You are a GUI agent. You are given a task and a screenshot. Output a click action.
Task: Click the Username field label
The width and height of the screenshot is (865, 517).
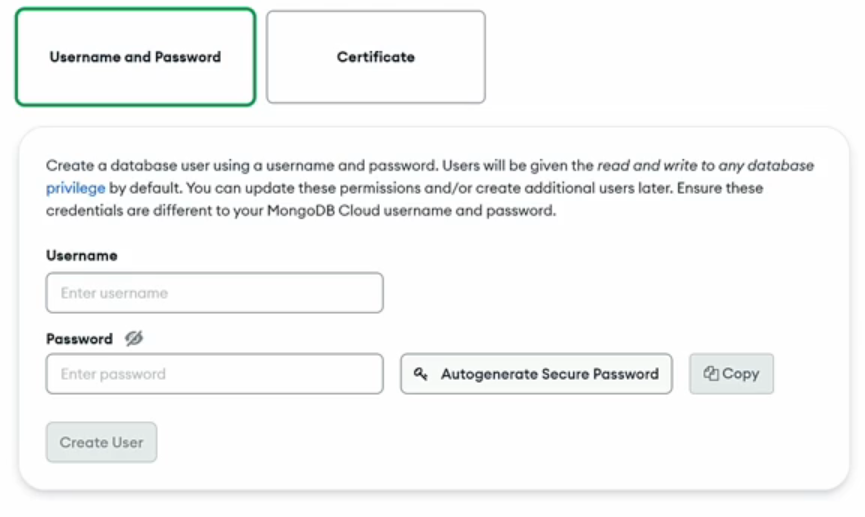[82, 255]
